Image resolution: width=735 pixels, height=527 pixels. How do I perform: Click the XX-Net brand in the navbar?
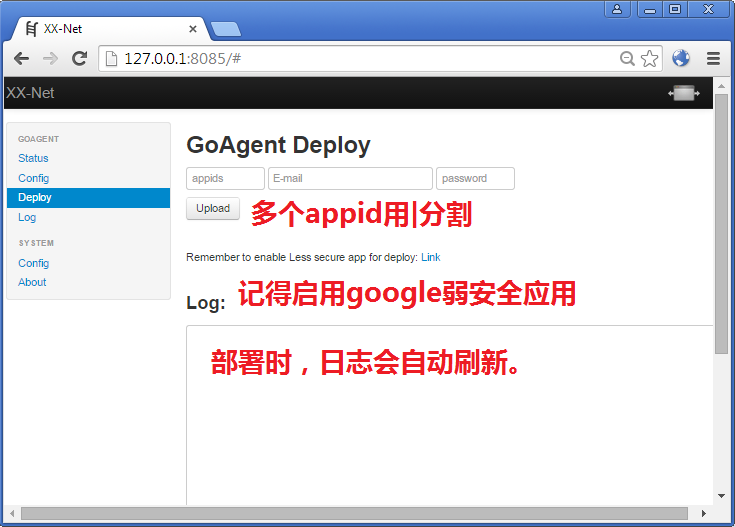[x=30, y=93]
